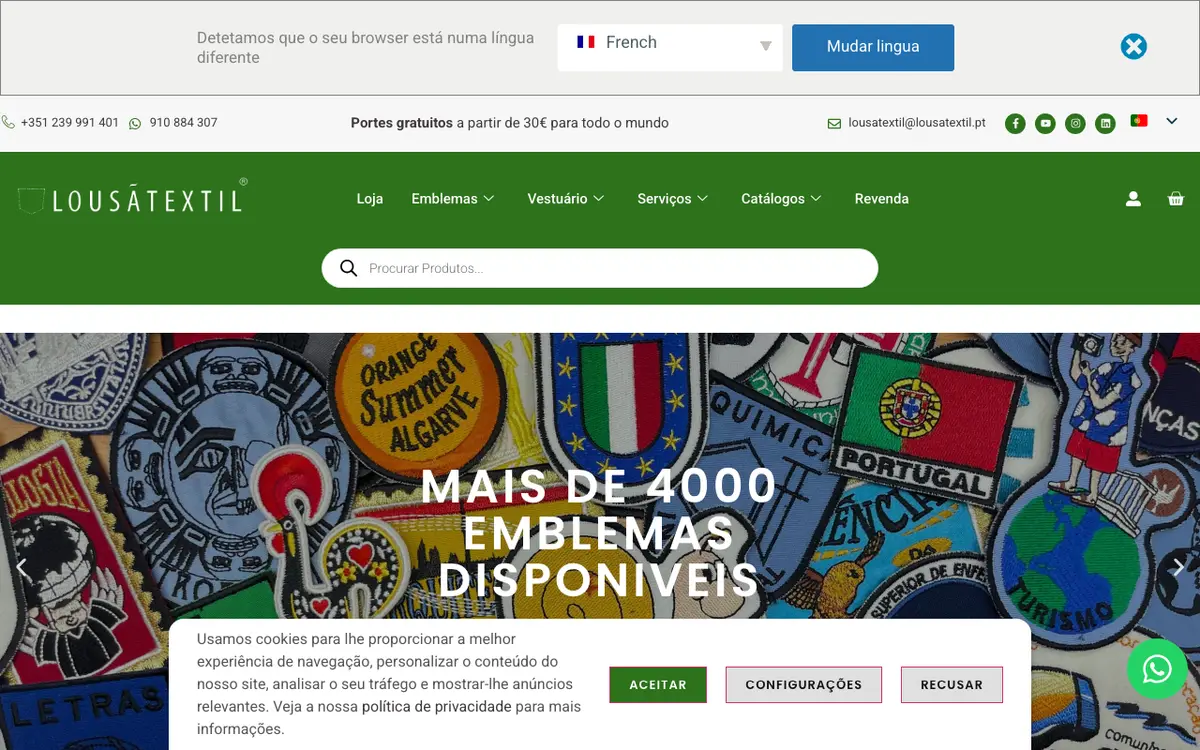The image size is (1200, 750).
Task: Click the Portes gratuitos shipping text
Action: (510, 123)
